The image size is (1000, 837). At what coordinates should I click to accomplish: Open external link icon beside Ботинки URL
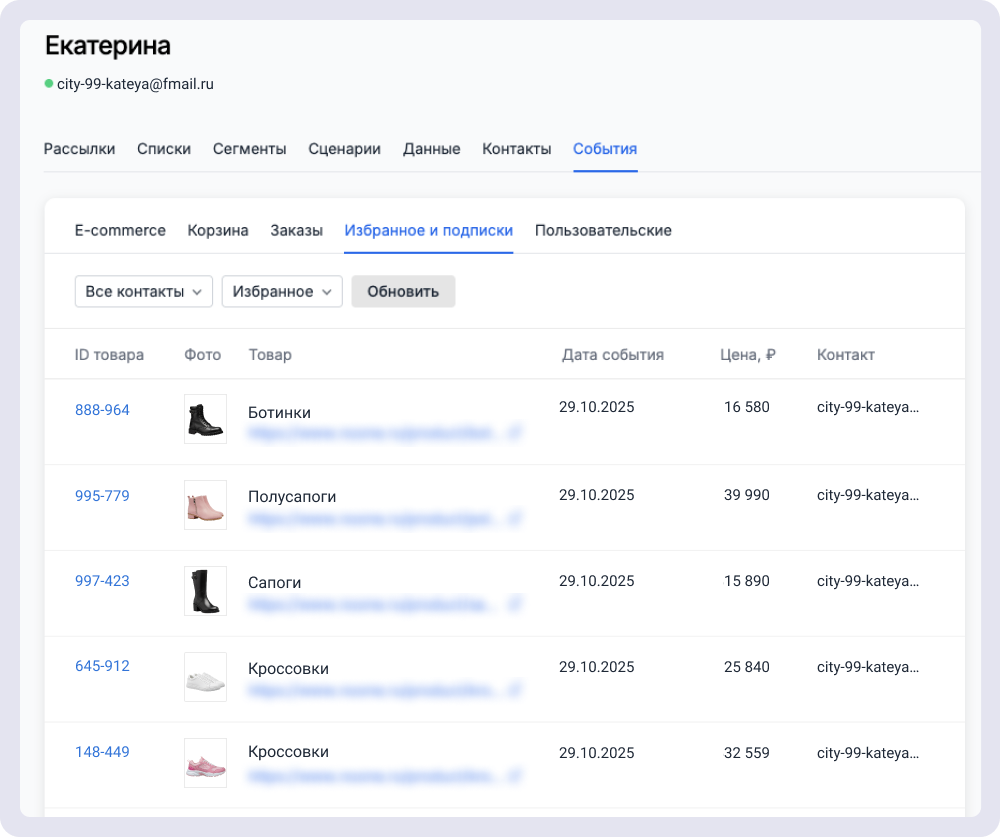click(516, 434)
